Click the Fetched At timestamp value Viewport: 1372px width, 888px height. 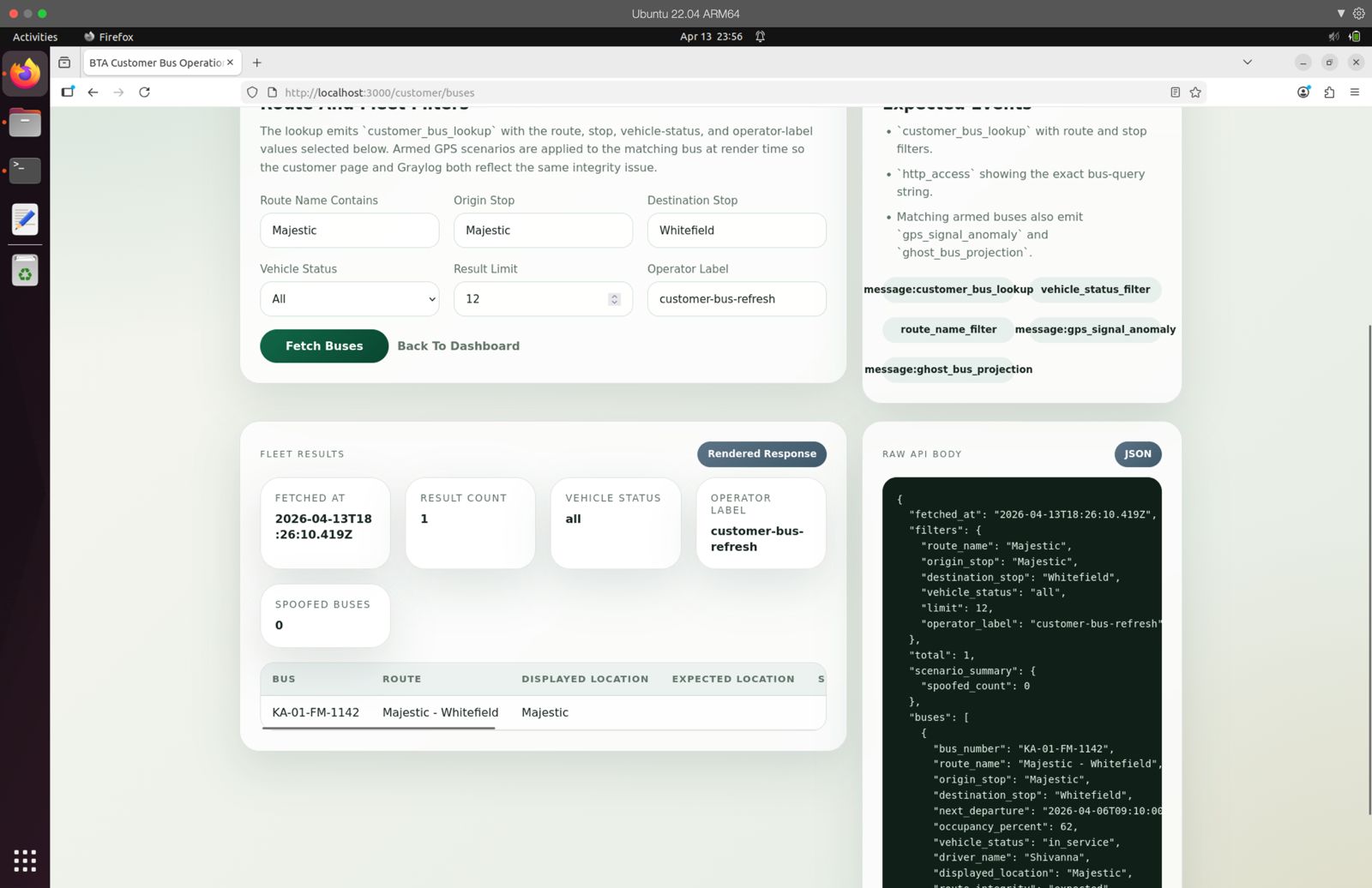tap(323, 527)
